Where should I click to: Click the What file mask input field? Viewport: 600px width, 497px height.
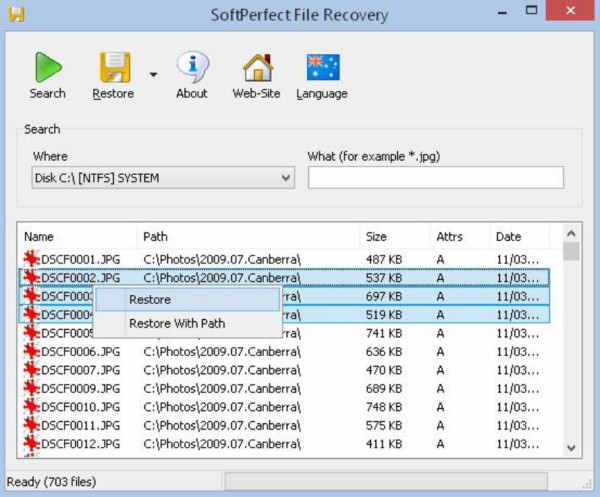click(435, 178)
